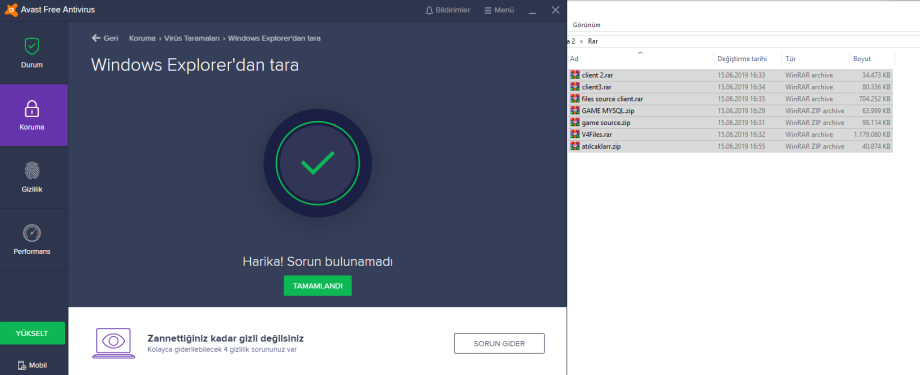This screenshot has width=920, height=375.
Task: Click the privacy eye laptop icon
Action: point(114,343)
